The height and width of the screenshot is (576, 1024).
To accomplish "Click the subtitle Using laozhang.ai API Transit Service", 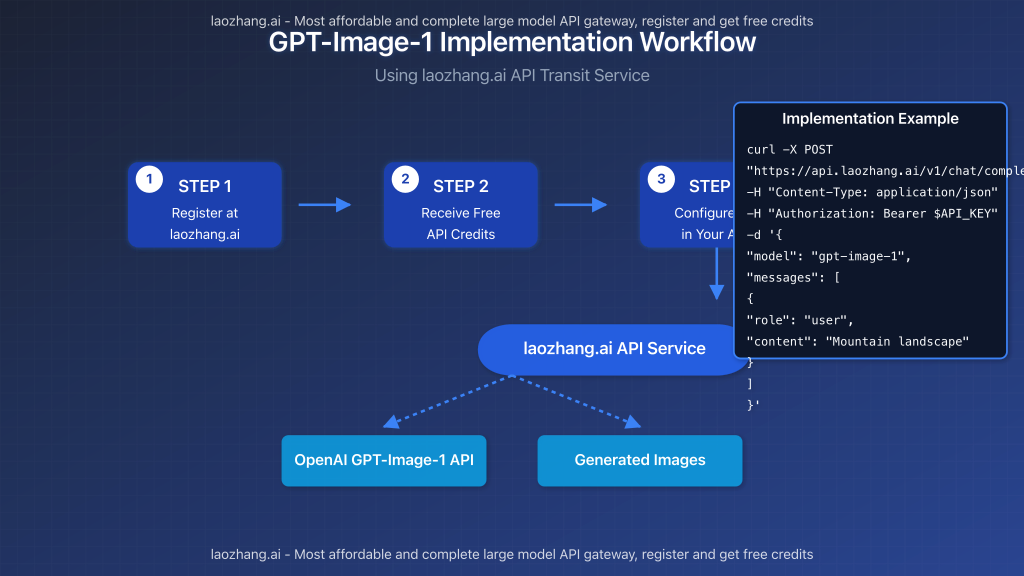I will pyautogui.click(x=512, y=76).
